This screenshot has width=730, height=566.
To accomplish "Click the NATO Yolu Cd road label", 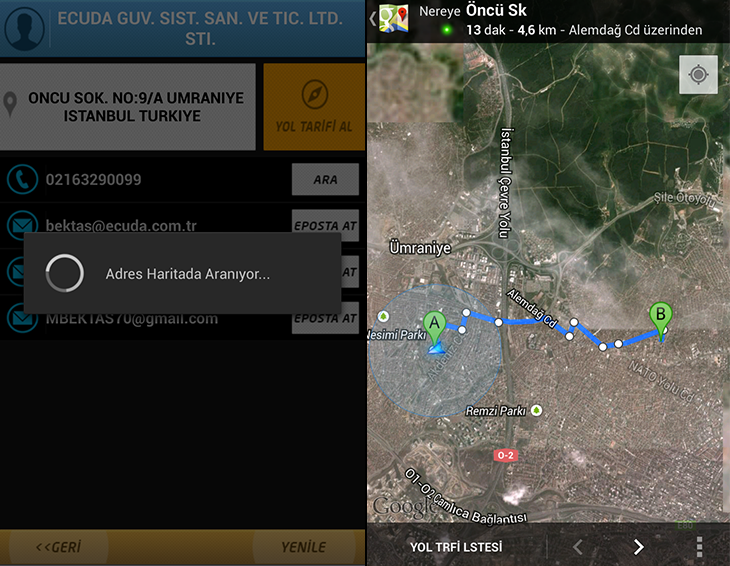I will (661, 382).
